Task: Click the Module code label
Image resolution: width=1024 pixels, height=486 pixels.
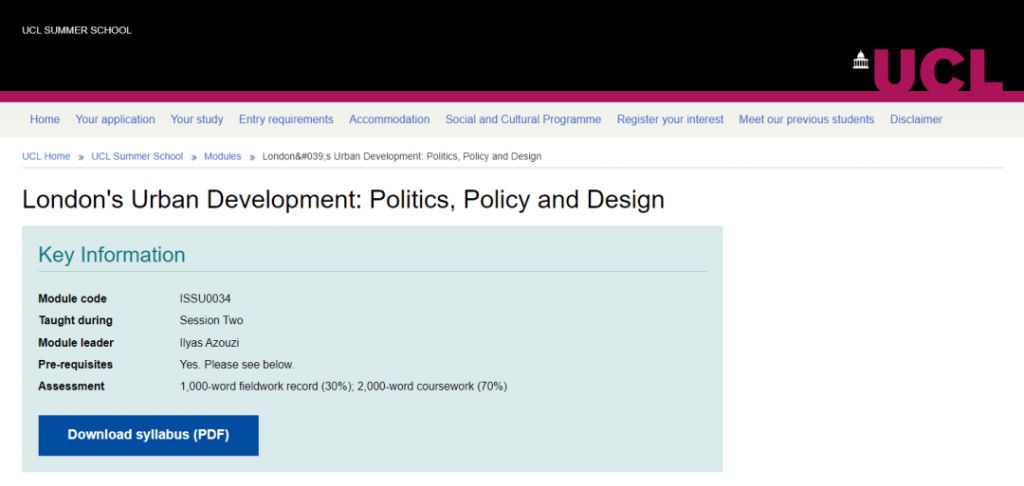Action: (x=72, y=299)
